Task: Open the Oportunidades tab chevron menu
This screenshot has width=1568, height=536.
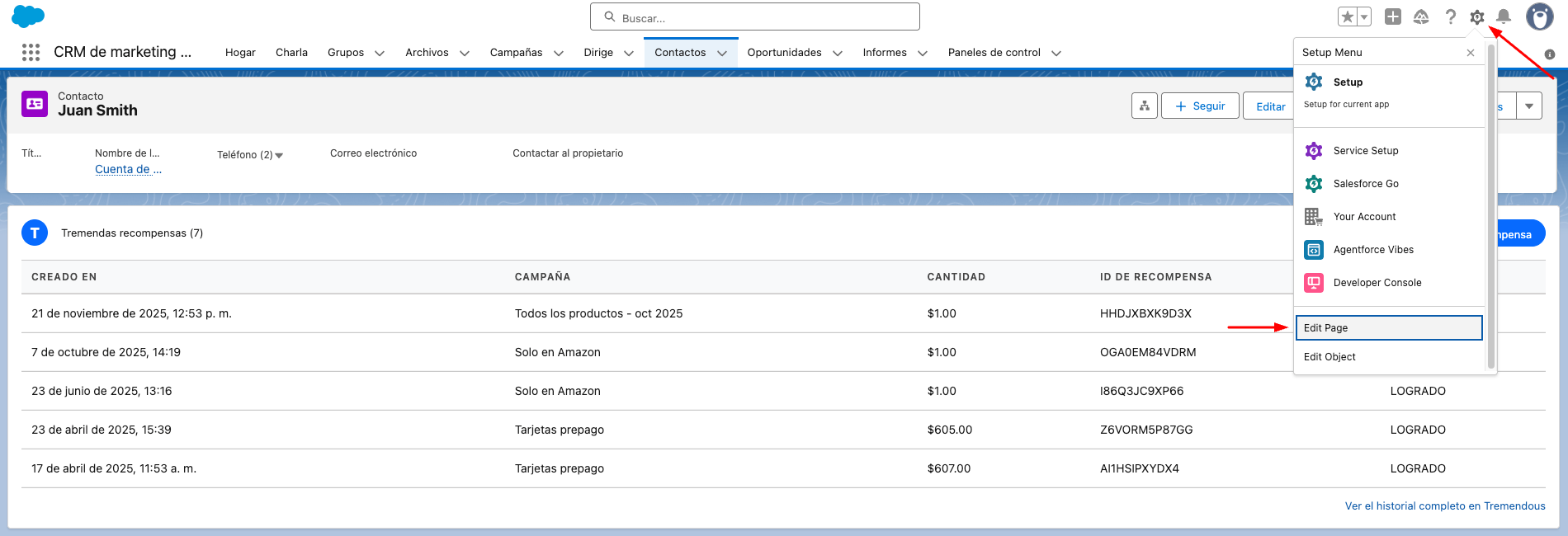Action: (838, 53)
